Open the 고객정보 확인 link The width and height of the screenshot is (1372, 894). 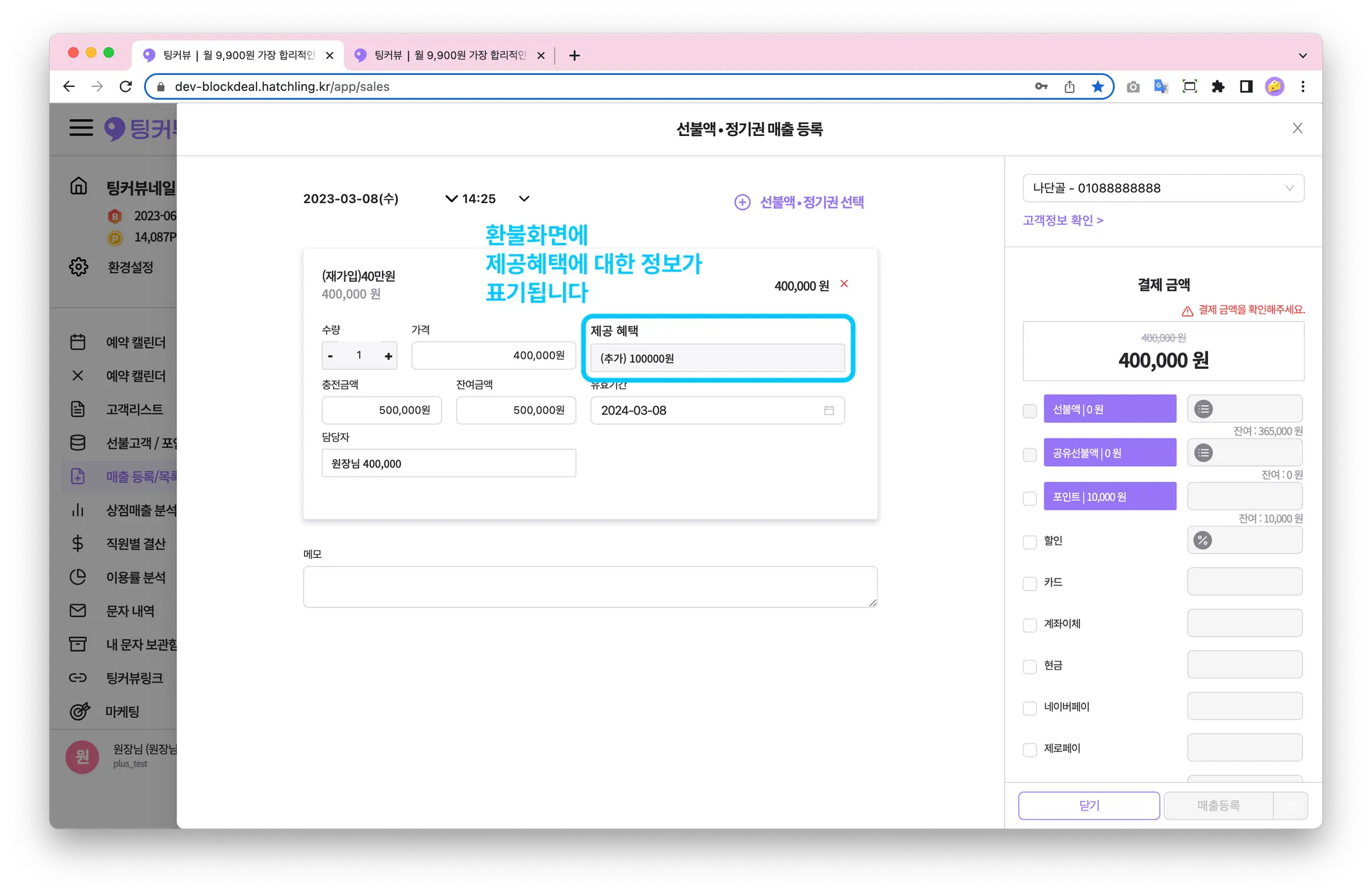coord(1062,220)
